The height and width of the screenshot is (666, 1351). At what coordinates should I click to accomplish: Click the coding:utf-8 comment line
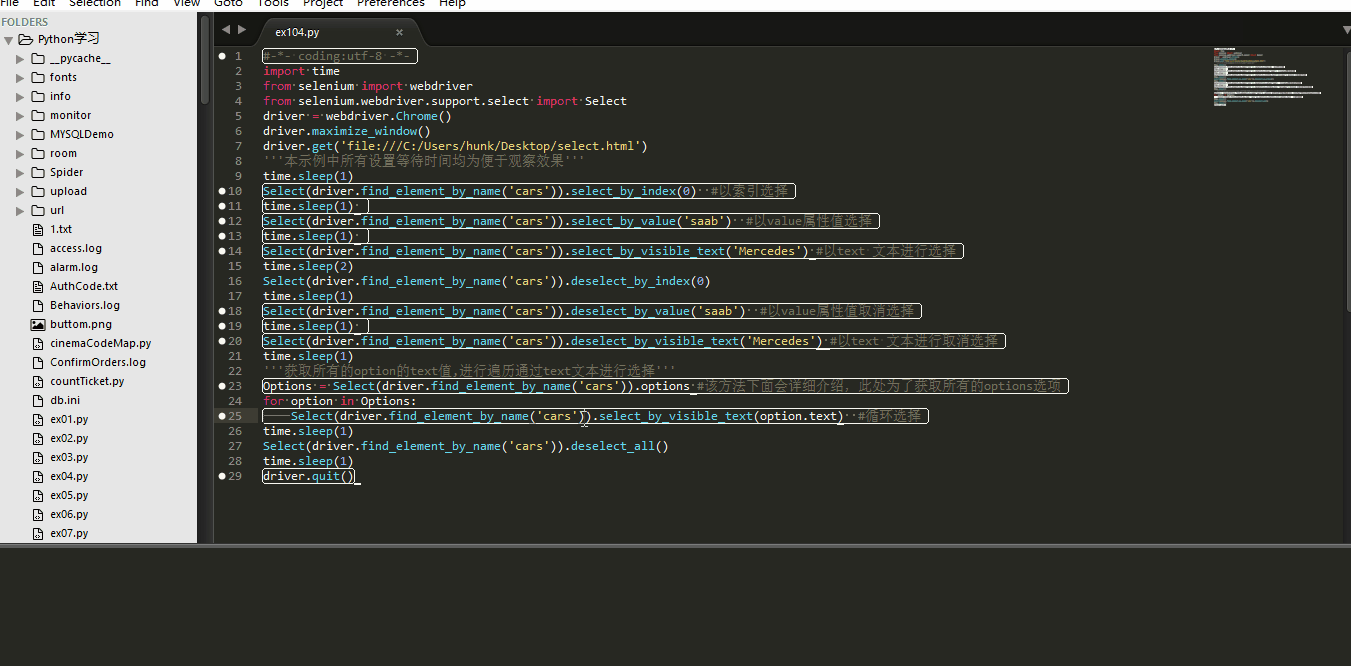(340, 56)
